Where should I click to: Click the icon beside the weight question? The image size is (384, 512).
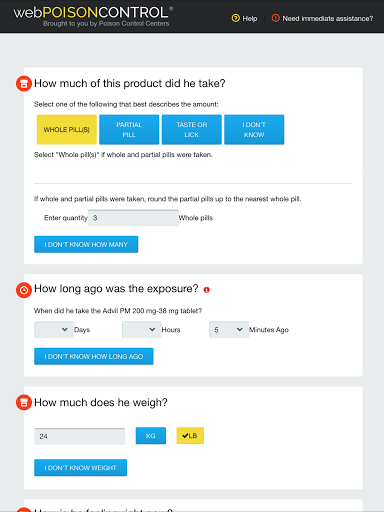point(24,403)
